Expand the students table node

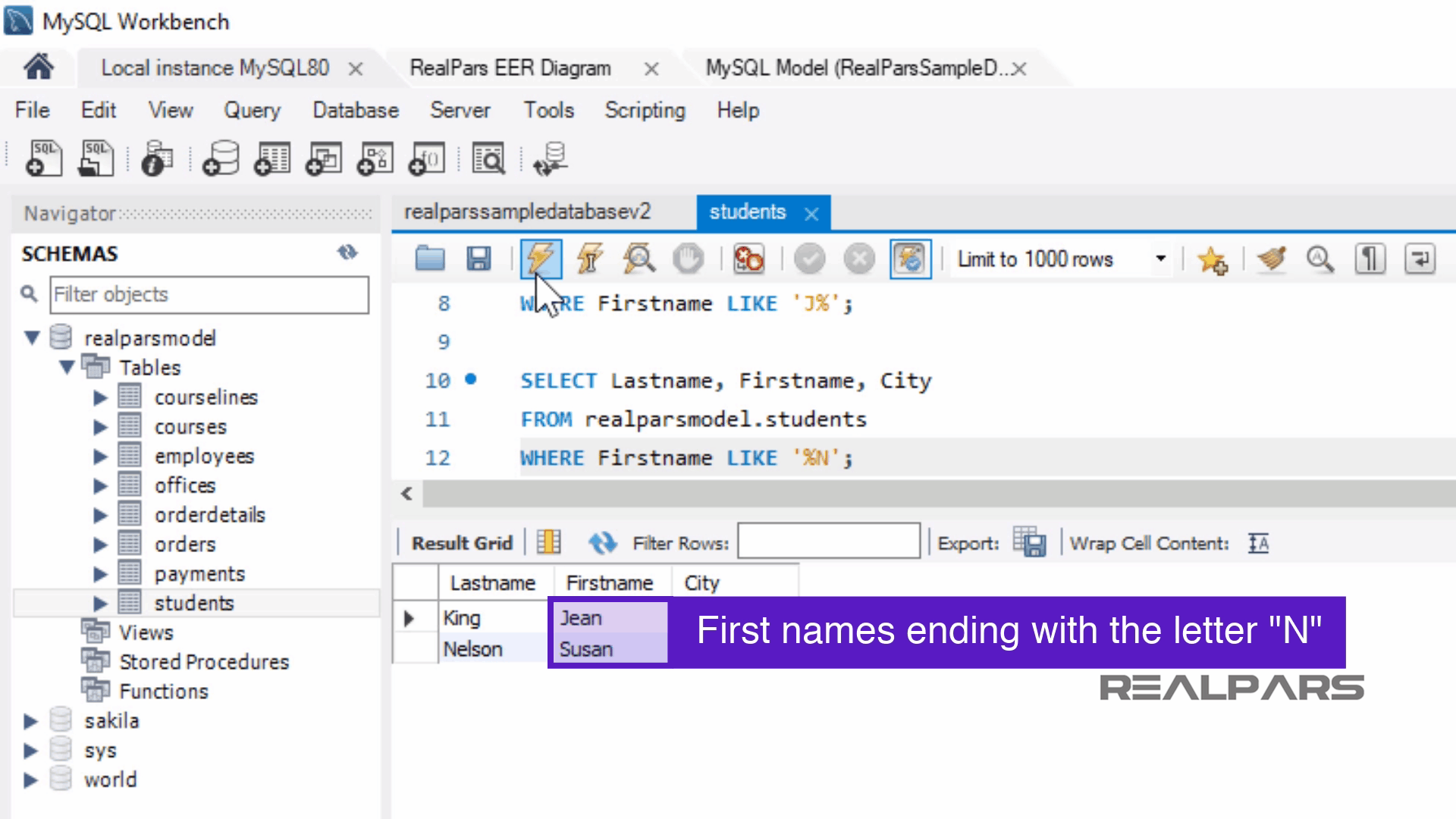click(100, 604)
